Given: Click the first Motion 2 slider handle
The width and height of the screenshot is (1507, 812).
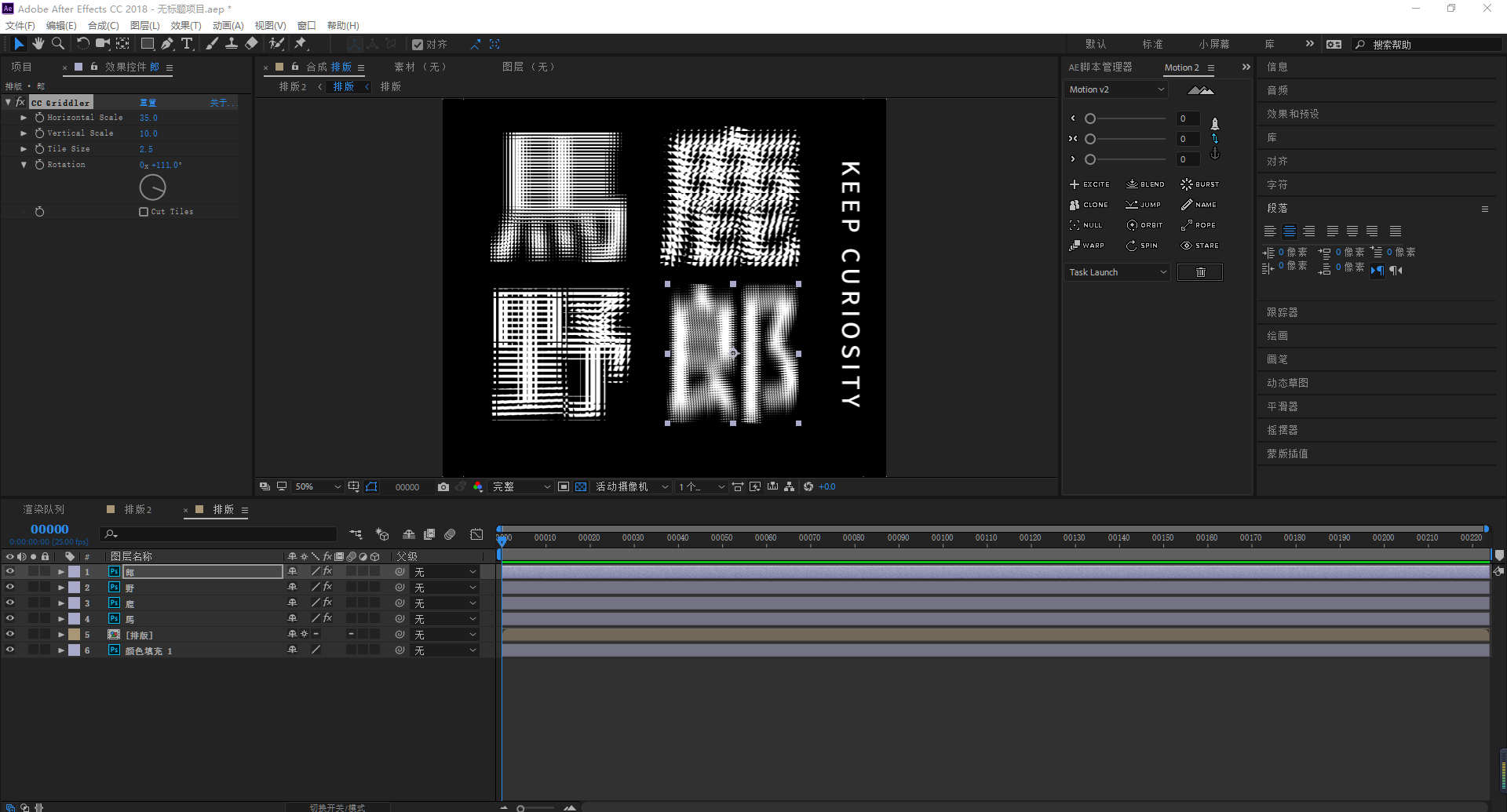Looking at the screenshot, I should [x=1090, y=118].
